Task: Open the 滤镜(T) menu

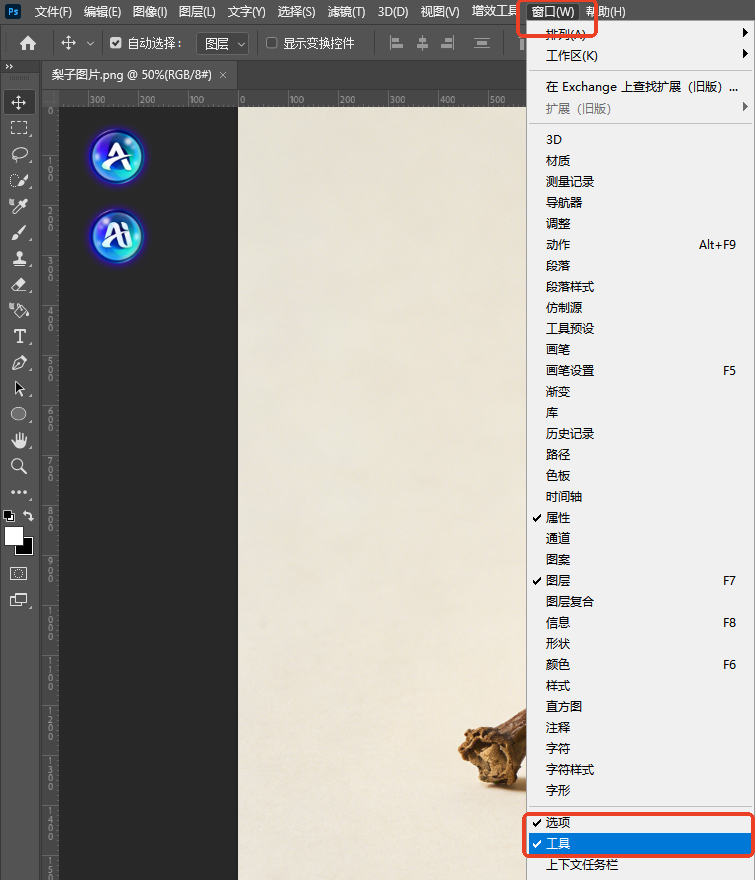Action: (346, 12)
